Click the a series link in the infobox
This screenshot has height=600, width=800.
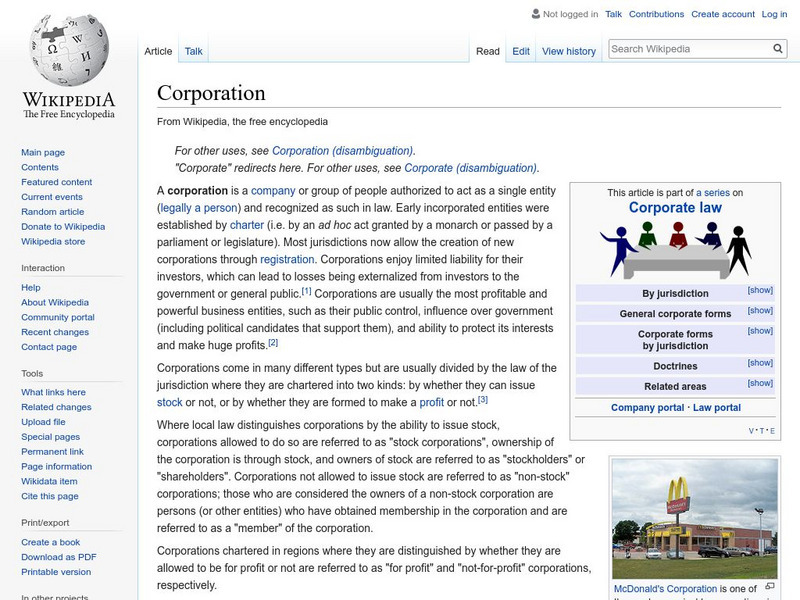point(713,193)
